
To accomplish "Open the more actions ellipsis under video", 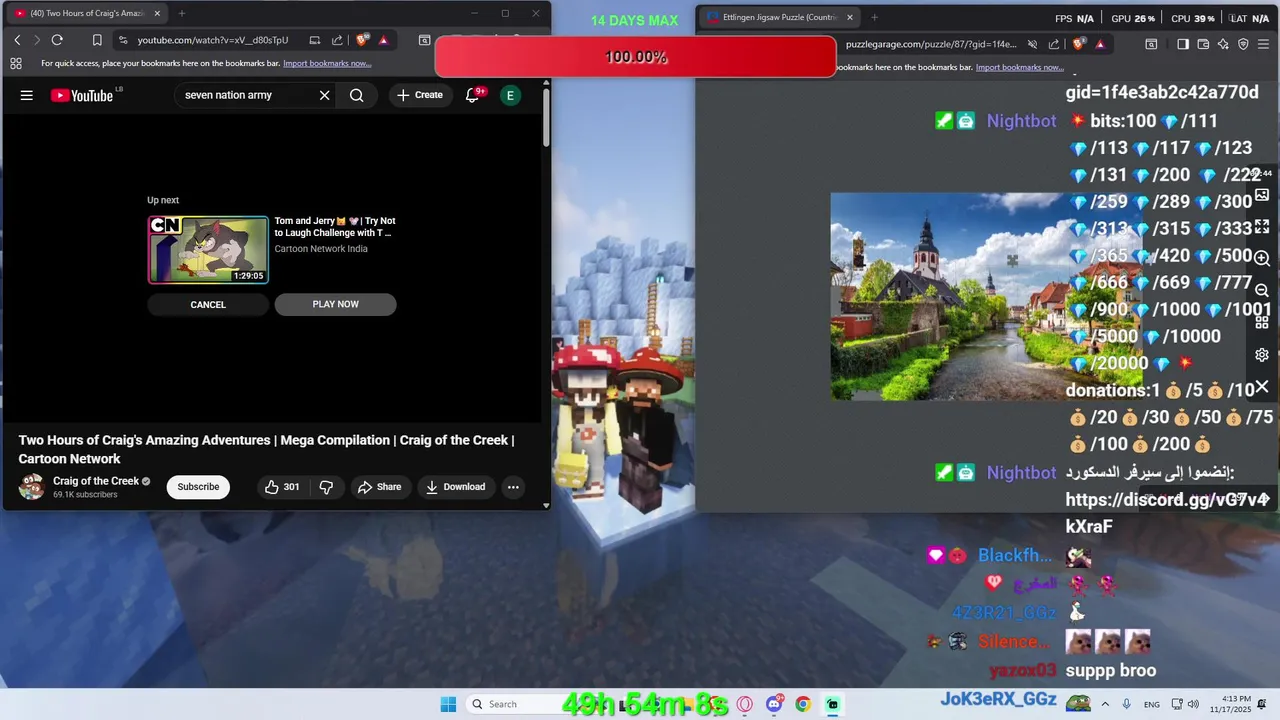I will click(x=513, y=487).
